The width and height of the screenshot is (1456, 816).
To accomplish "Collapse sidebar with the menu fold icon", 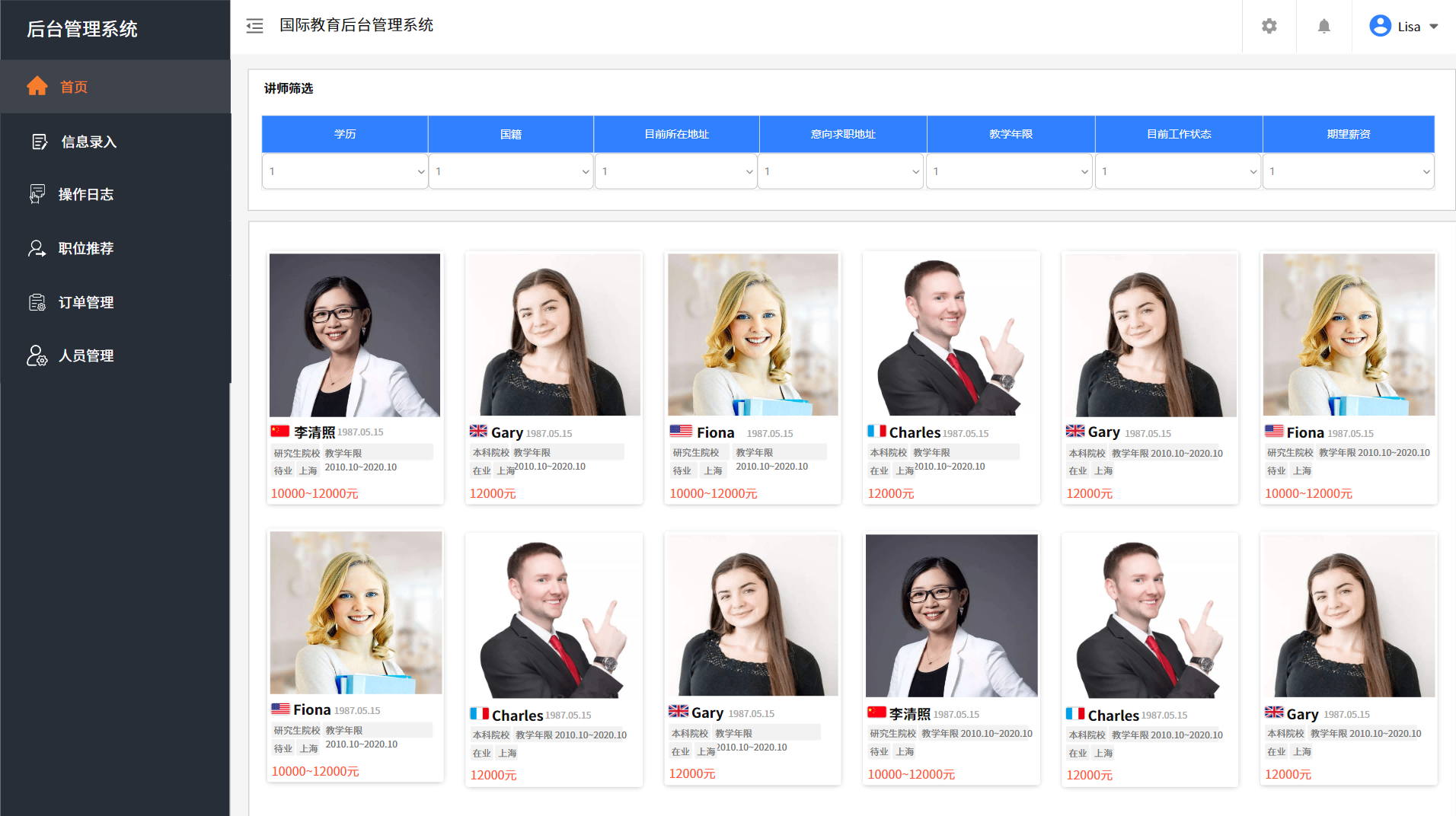I will click(254, 26).
